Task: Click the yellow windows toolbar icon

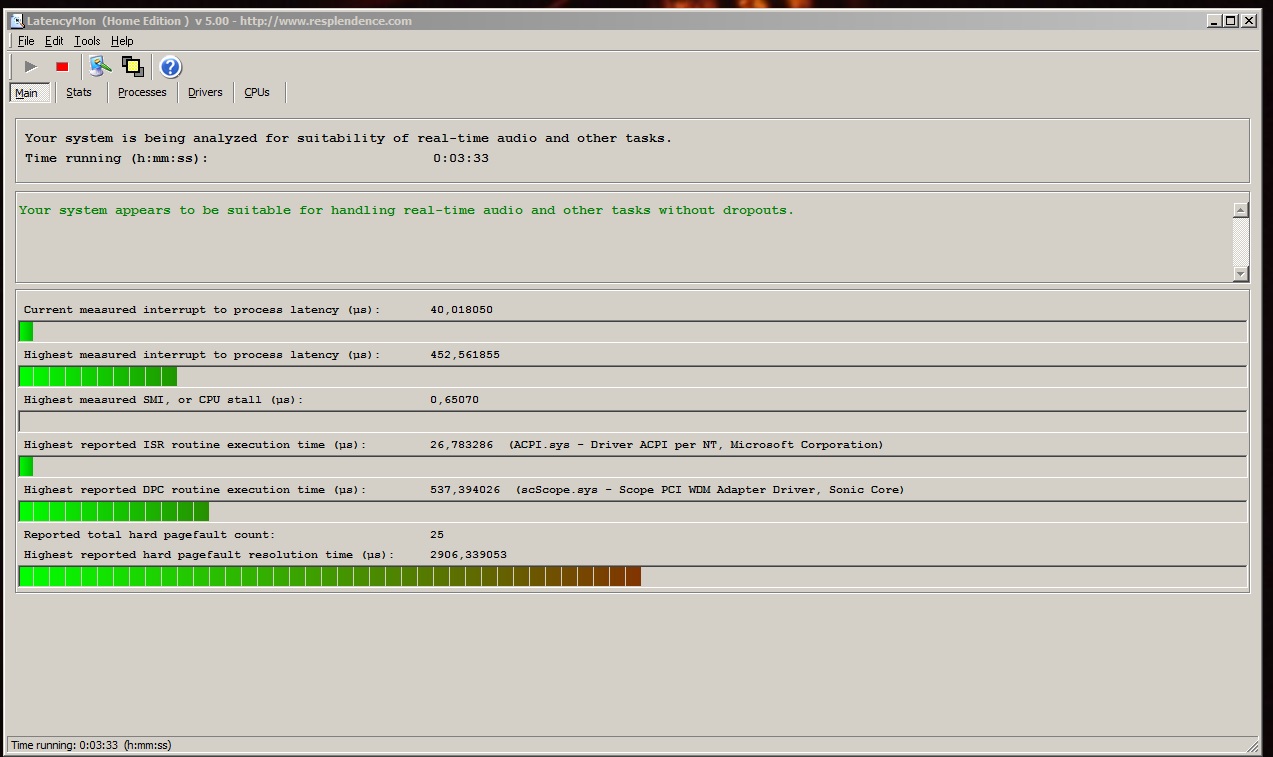Action: (x=132, y=67)
